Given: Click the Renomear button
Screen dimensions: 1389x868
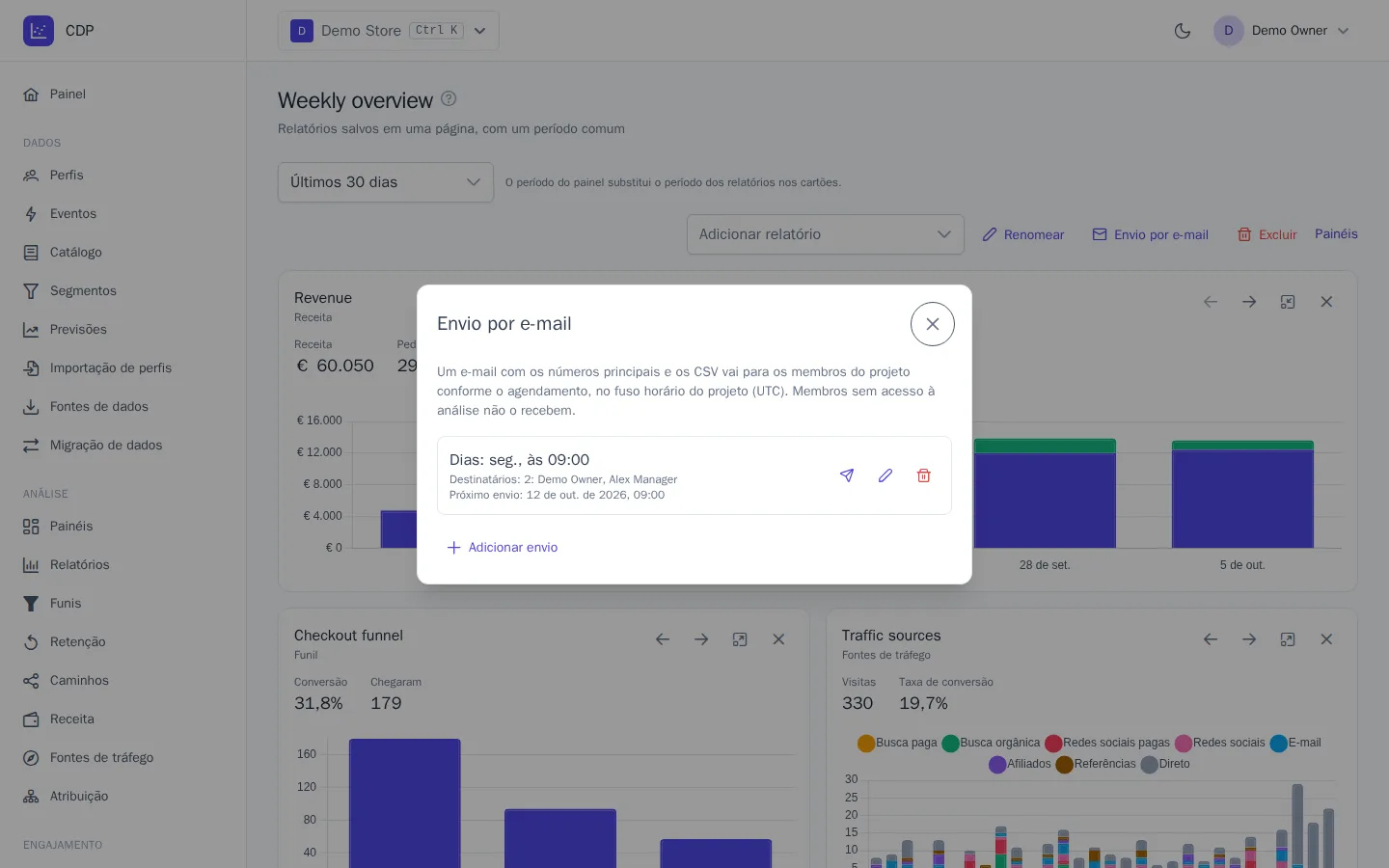Looking at the screenshot, I should coord(1023,234).
